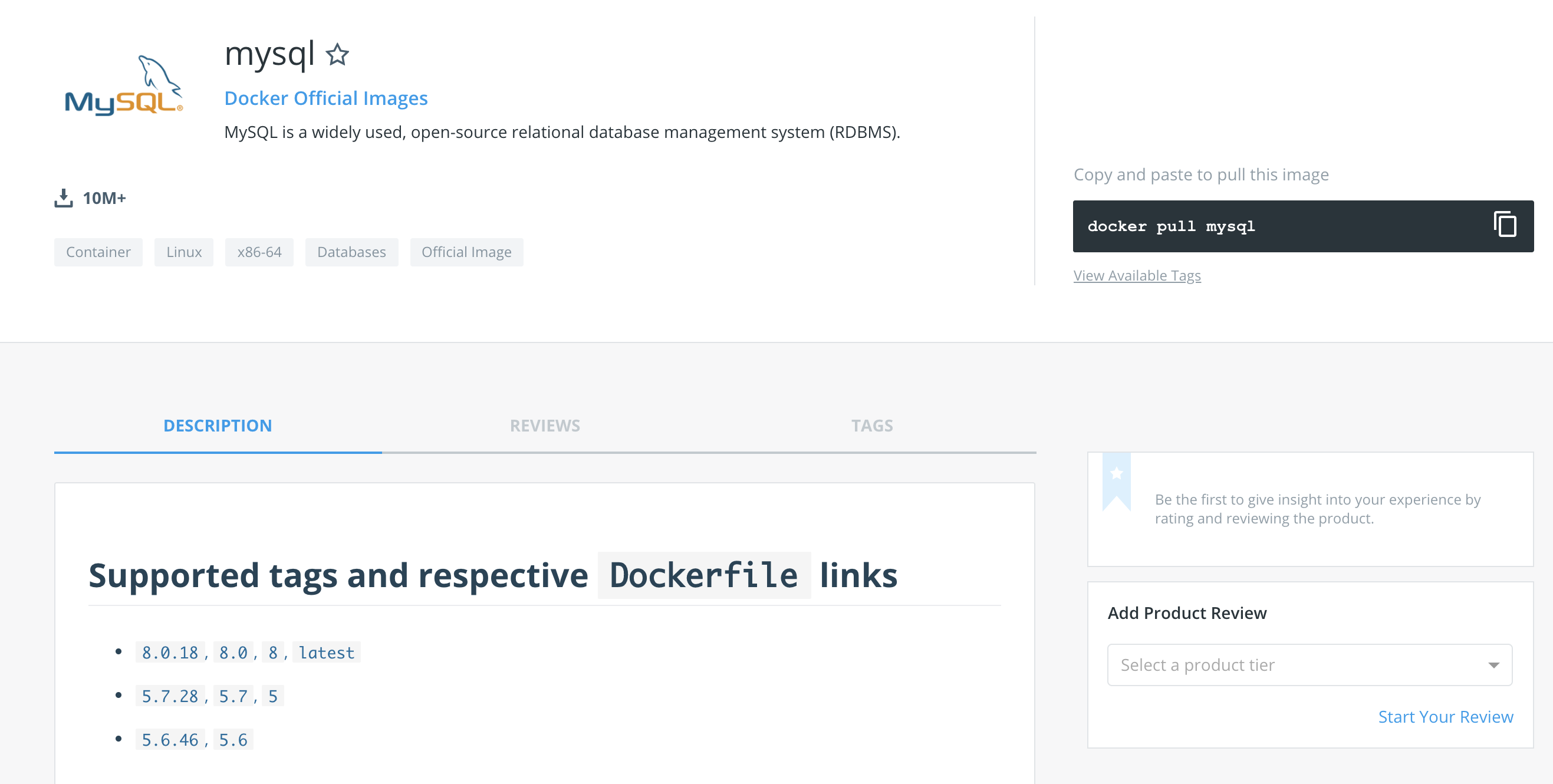Click the Official Image chip
This screenshot has height=784, width=1553.
466,252
